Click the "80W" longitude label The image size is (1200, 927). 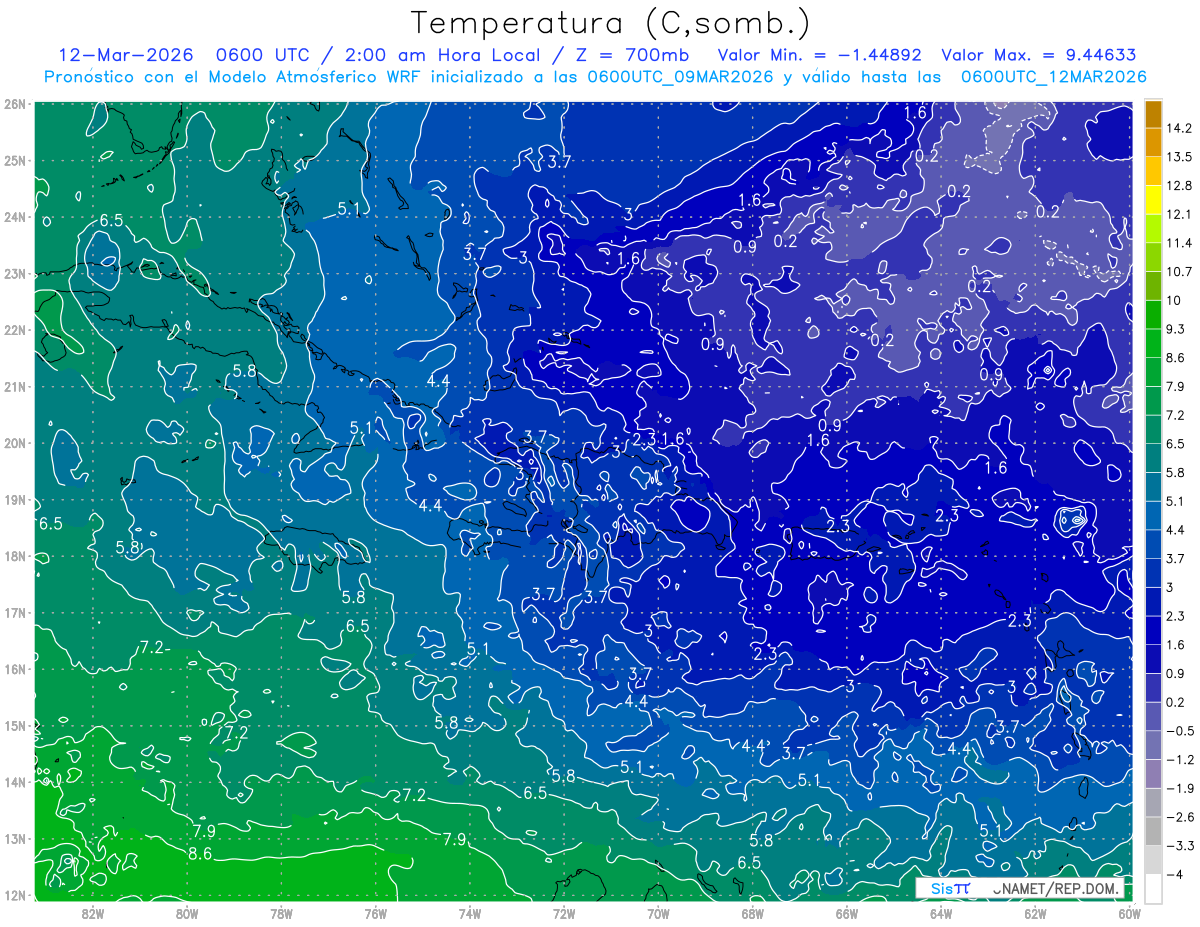[186, 914]
